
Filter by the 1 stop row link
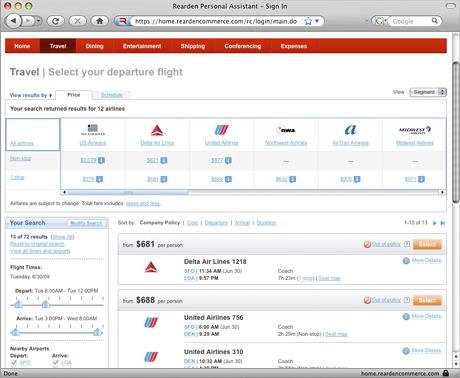[17, 177]
